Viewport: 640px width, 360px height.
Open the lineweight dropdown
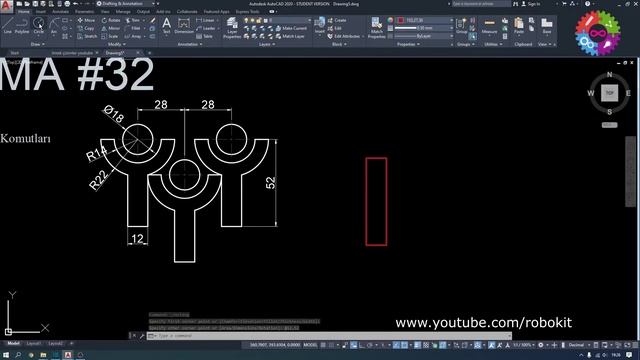coord(424,28)
